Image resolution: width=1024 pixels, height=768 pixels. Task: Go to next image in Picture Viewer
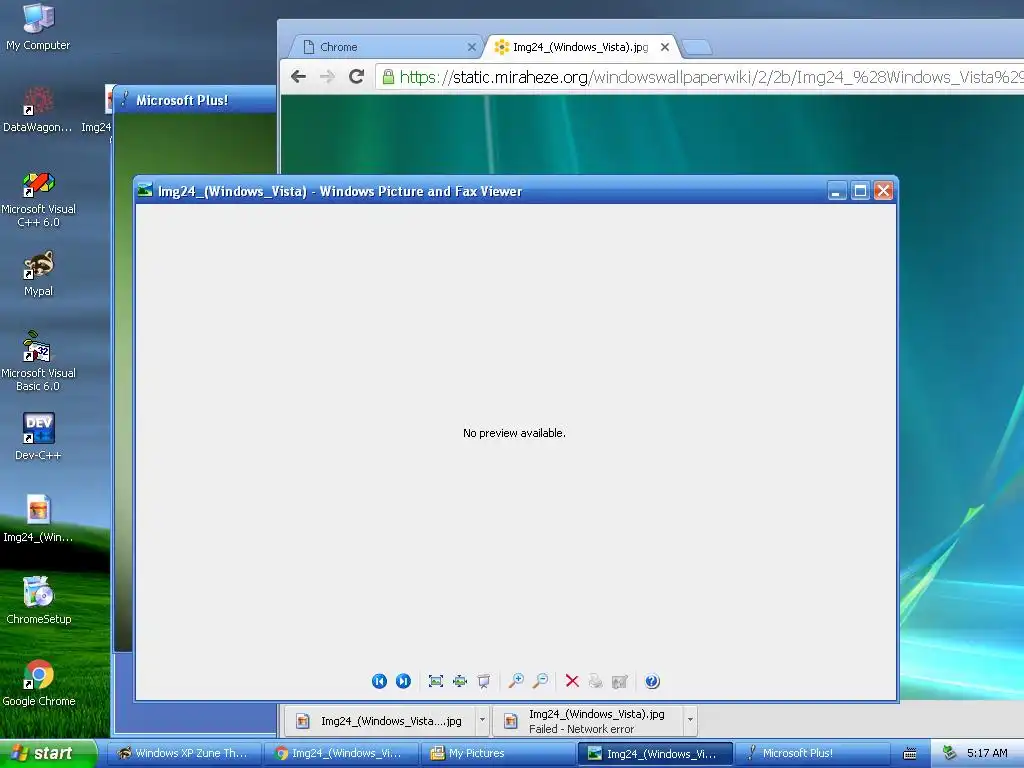(x=404, y=681)
